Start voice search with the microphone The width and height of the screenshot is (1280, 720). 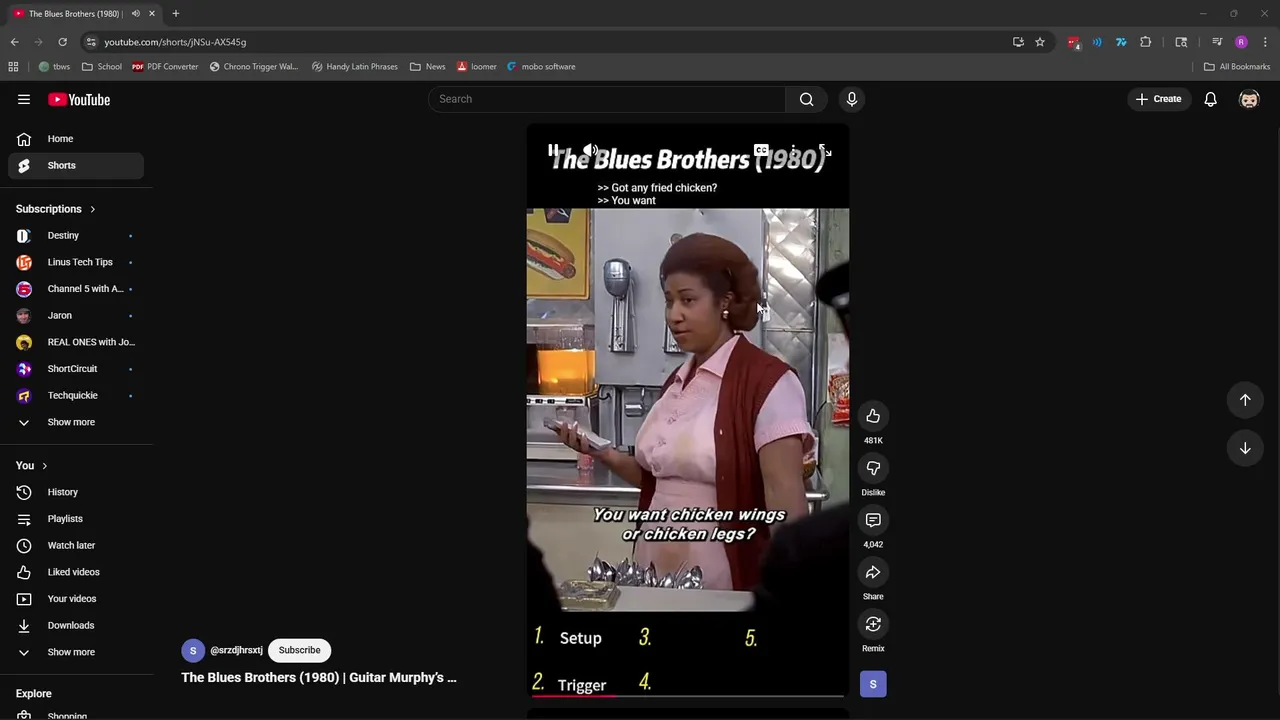pyautogui.click(x=852, y=99)
